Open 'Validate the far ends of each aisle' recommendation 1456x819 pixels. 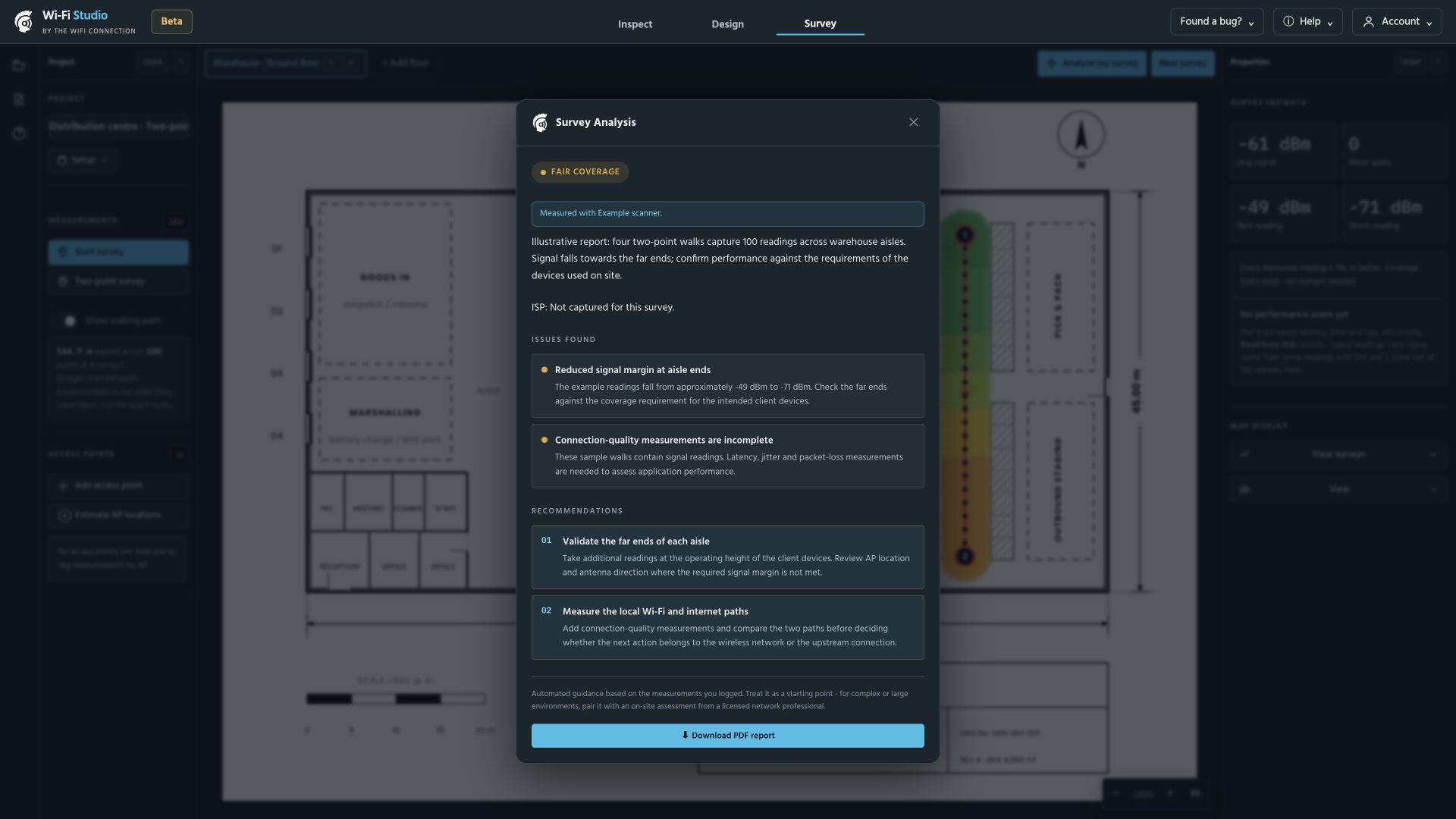pyautogui.click(x=727, y=557)
